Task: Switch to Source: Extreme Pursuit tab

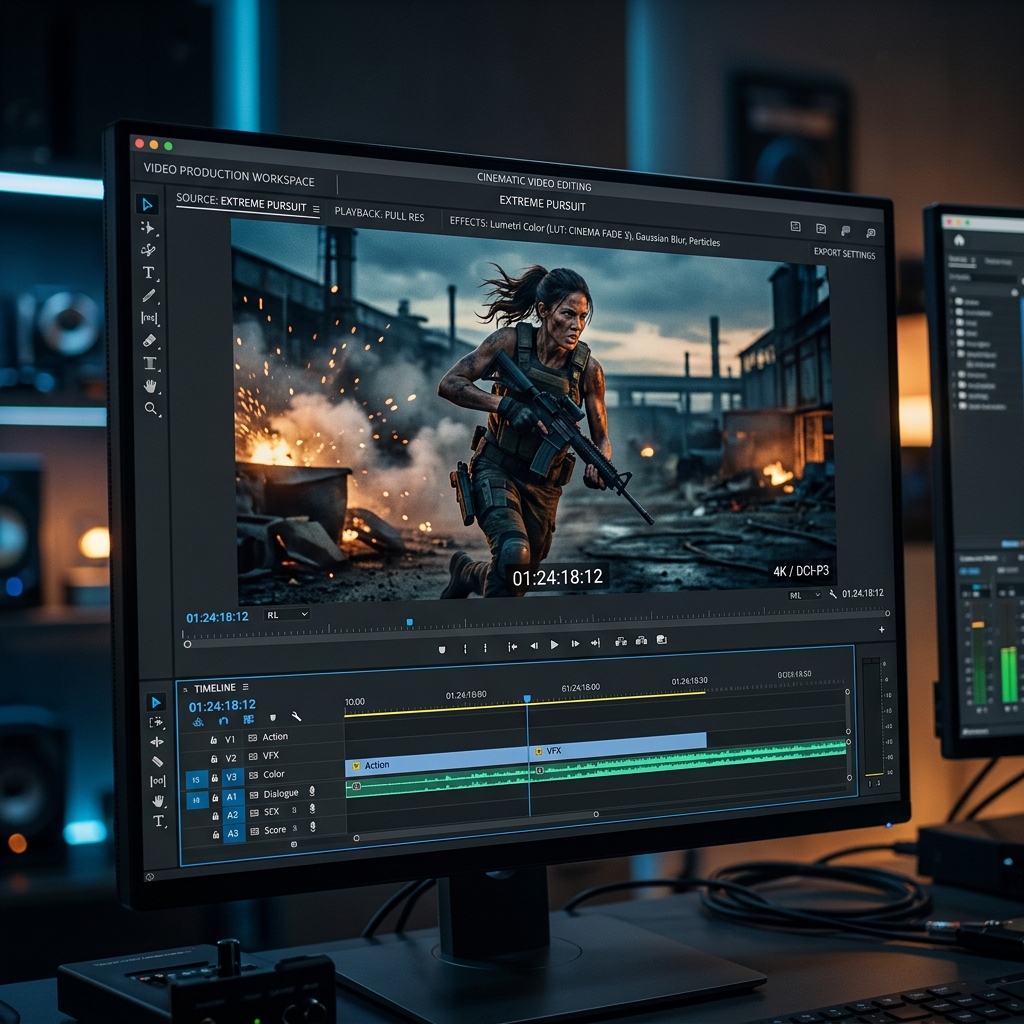Action: tap(241, 203)
